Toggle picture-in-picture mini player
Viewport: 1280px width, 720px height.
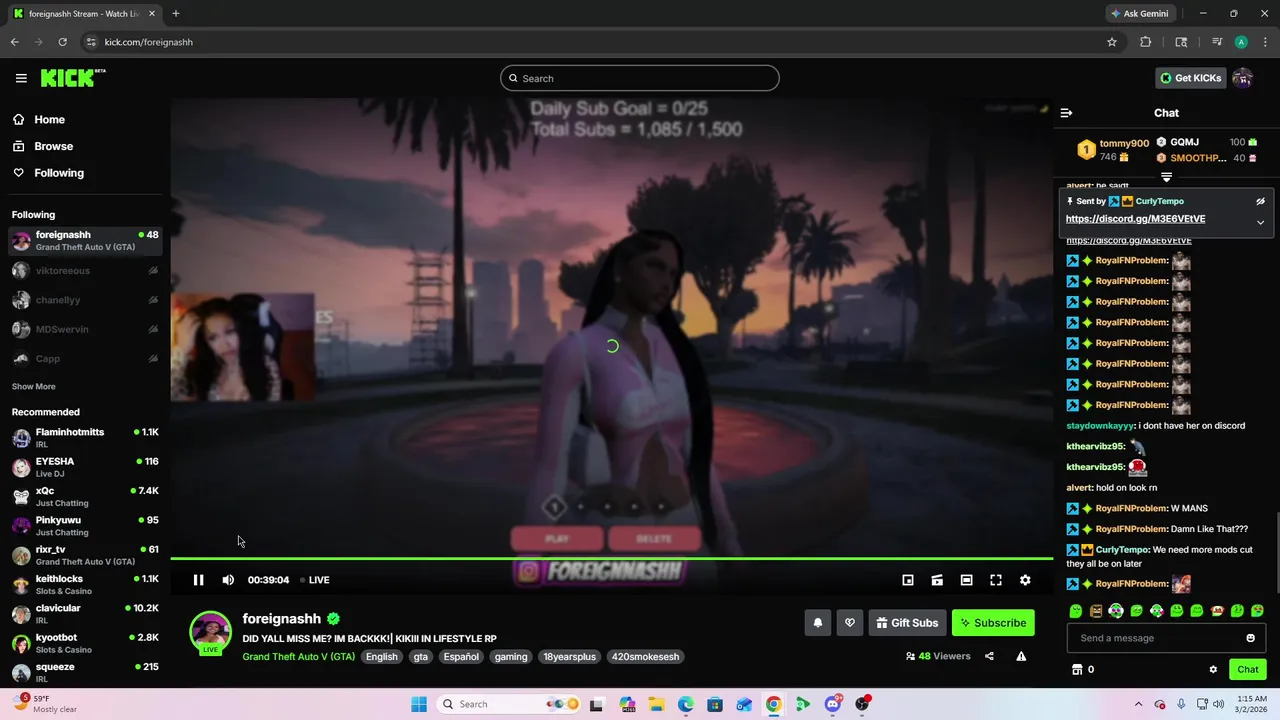coord(908,580)
